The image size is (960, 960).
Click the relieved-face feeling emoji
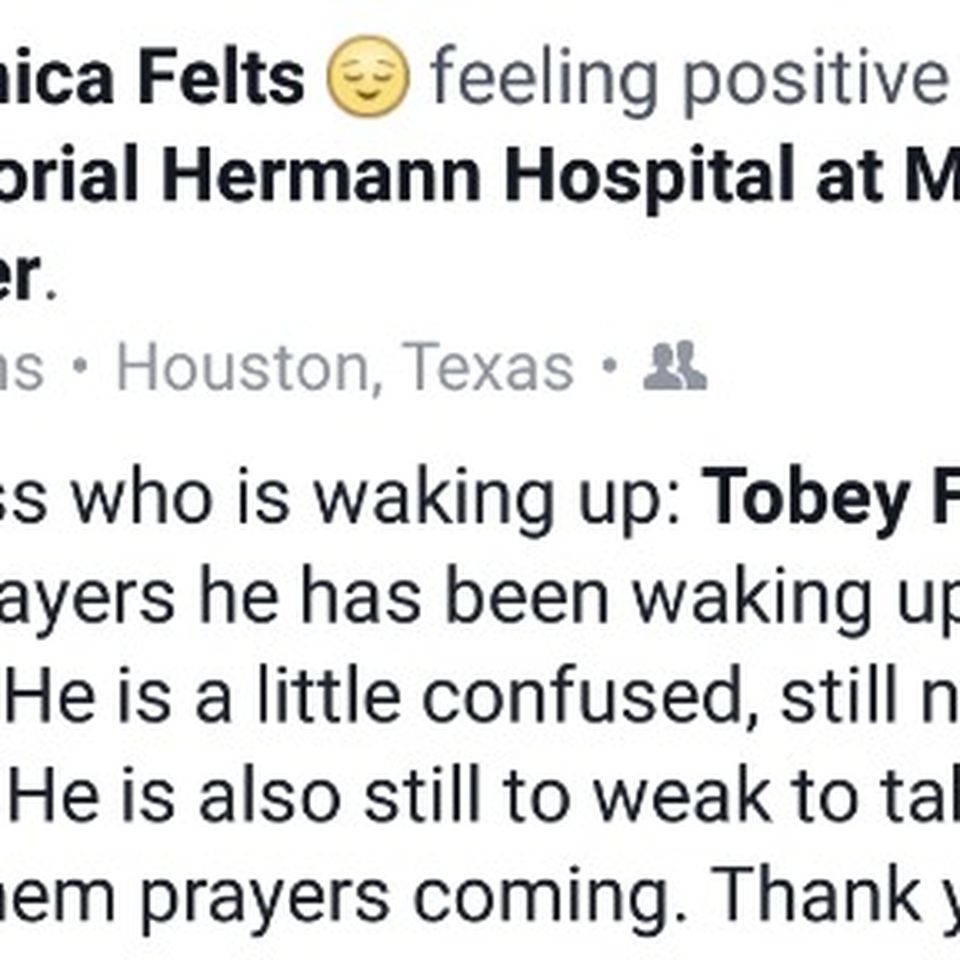pyautogui.click(x=367, y=77)
